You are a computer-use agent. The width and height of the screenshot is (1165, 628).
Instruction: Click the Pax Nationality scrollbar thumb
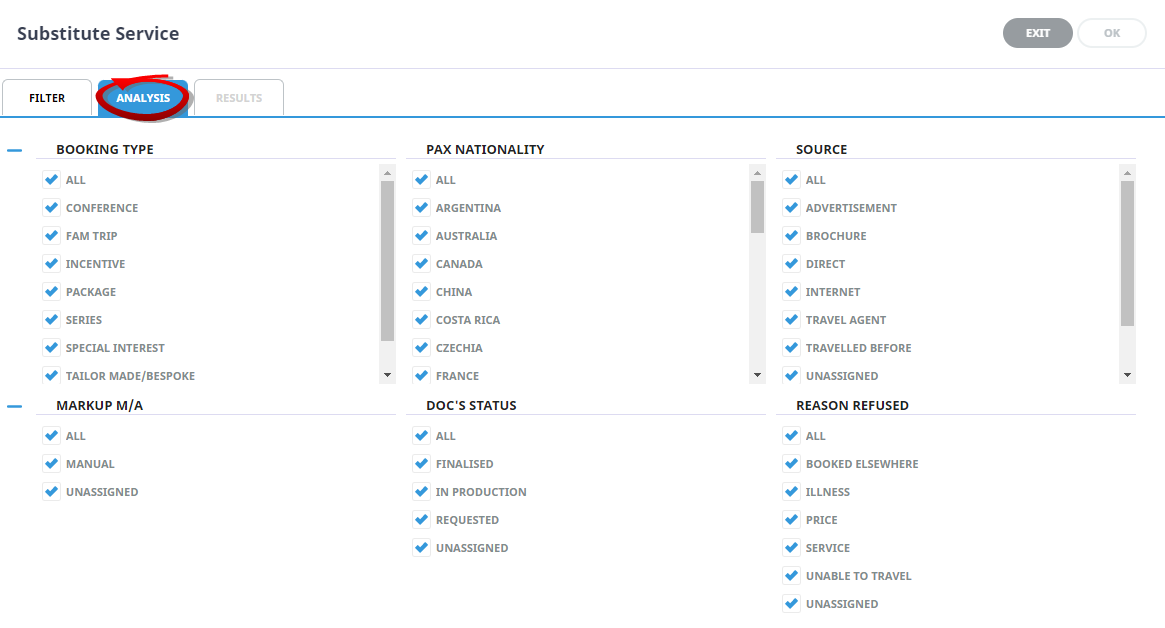757,207
